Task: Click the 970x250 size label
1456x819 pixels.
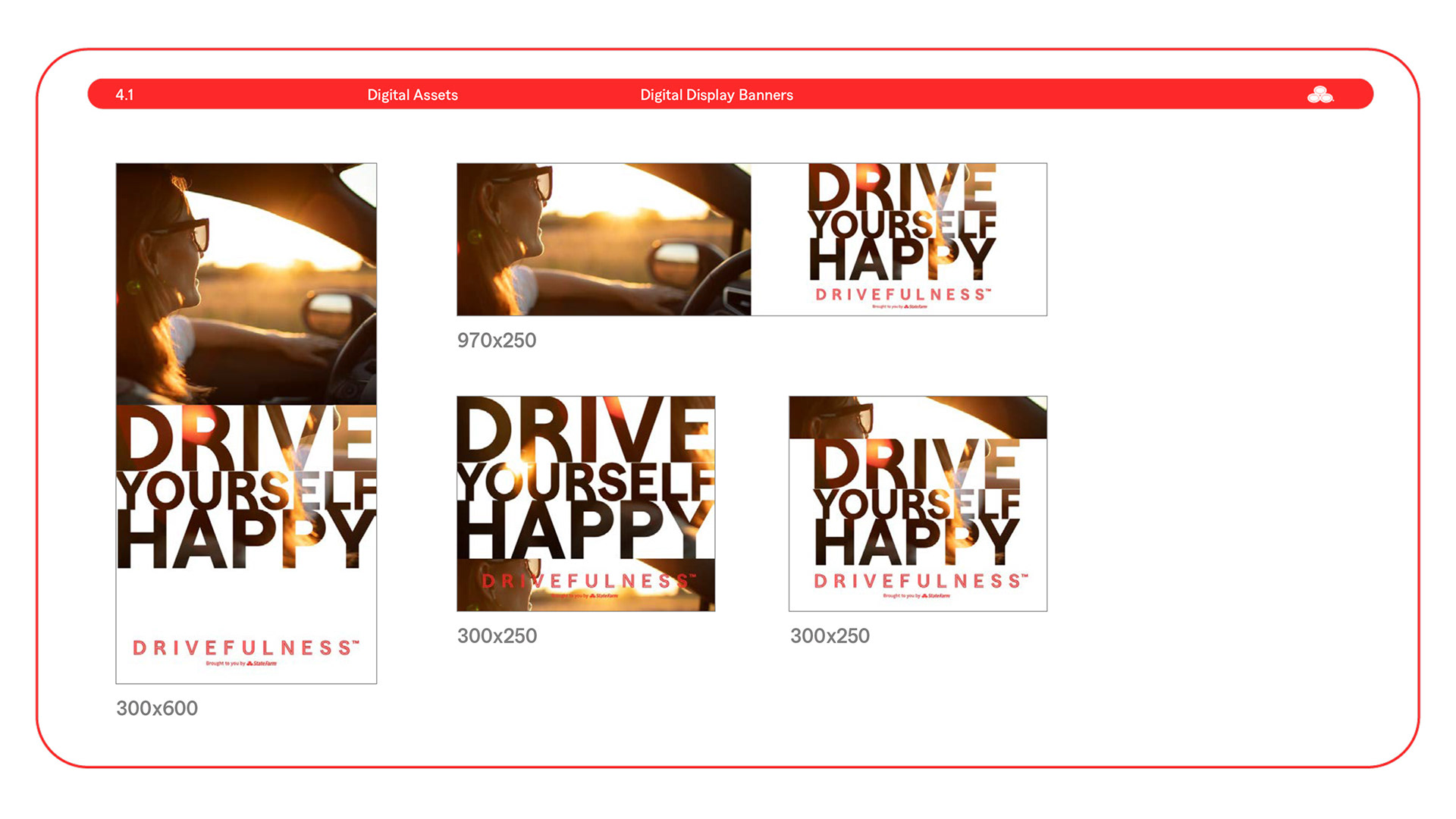Action: [496, 340]
